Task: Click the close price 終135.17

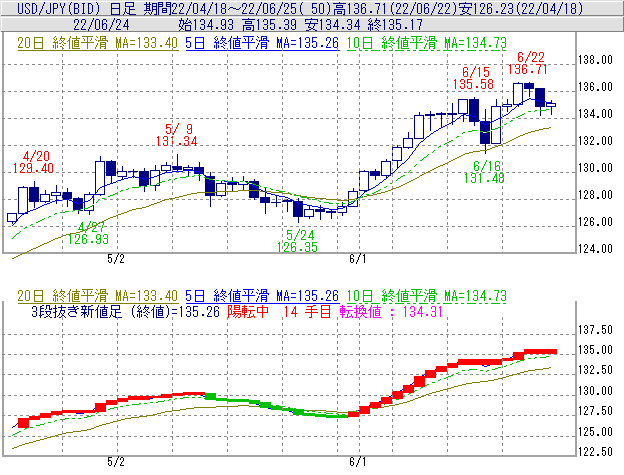Action: click(x=395, y=25)
